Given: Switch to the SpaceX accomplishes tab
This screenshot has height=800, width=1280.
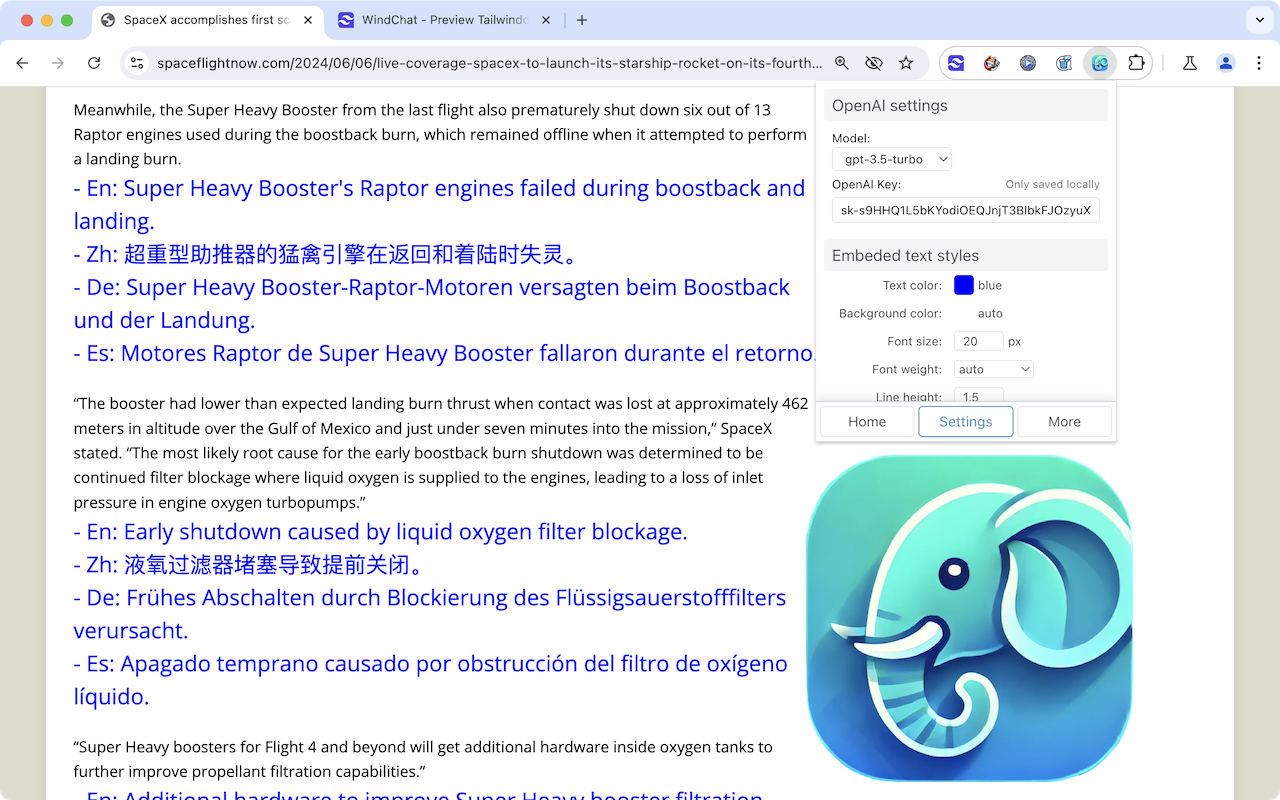Looking at the screenshot, I should pos(206,20).
